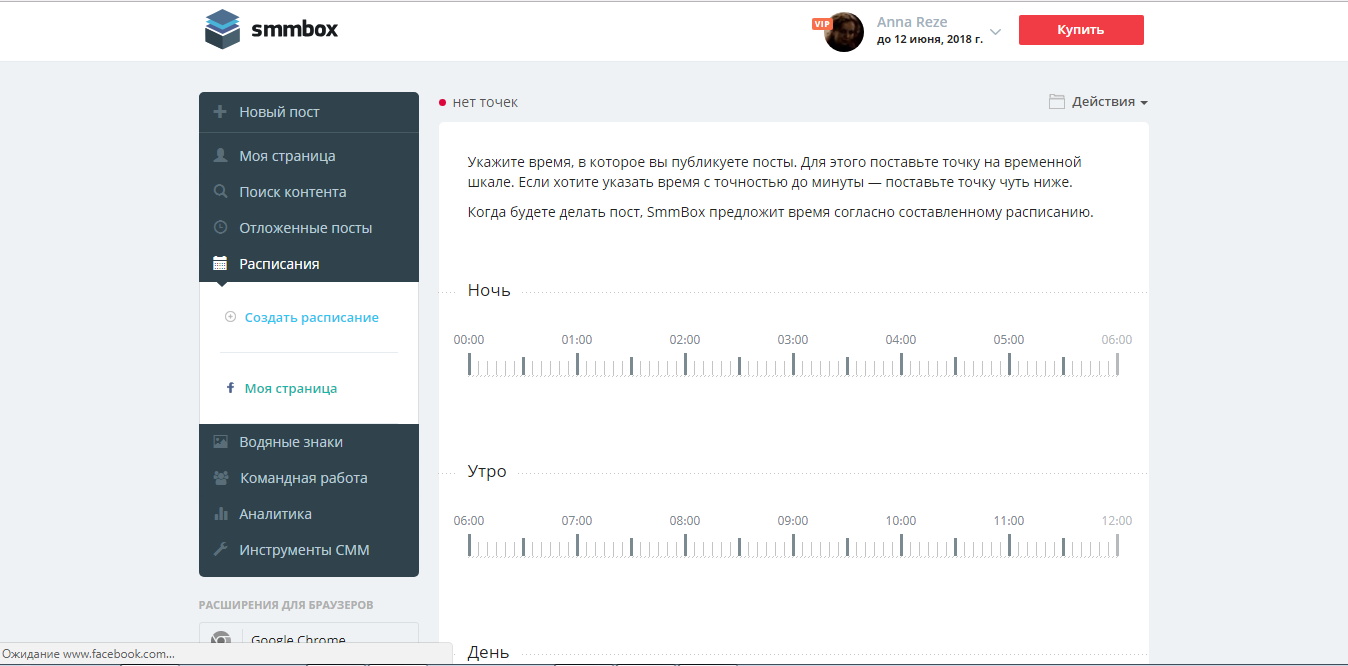The height and width of the screenshot is (666, 1348).
Task: Click the 08:00 time label
Action: click(685, 521)
